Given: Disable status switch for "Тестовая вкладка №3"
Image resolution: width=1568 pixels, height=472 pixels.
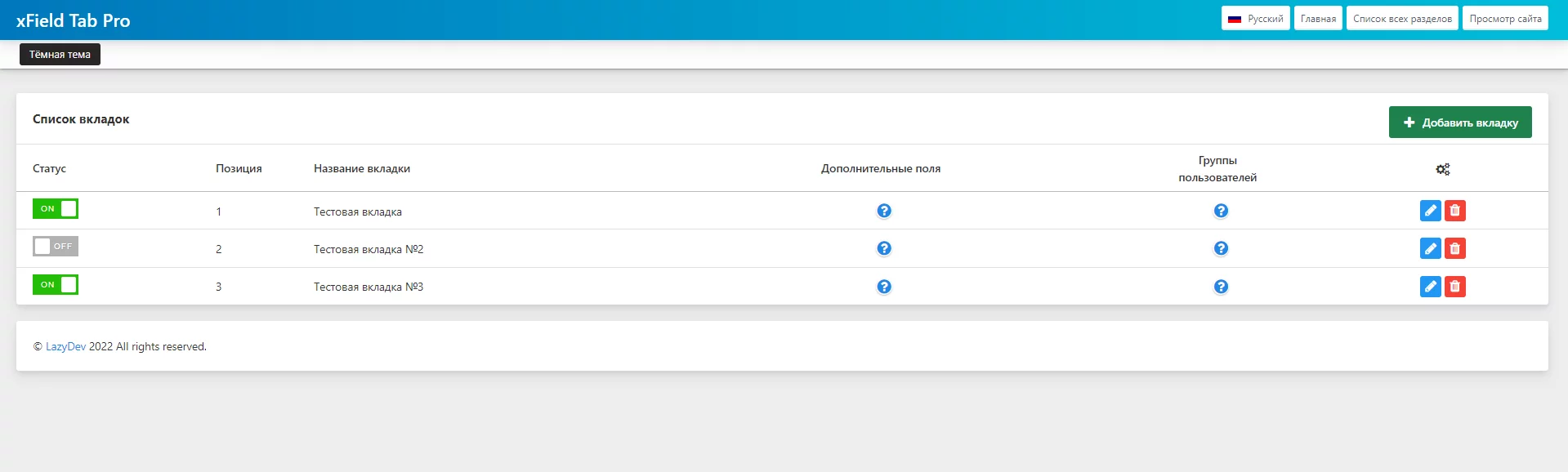Looking at the screenshot, I should (x=56, y=285).
